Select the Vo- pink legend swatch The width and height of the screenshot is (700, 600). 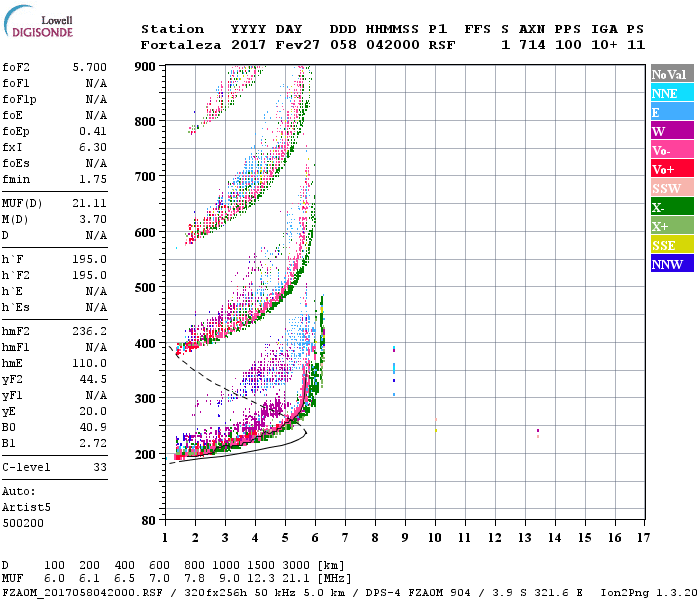pyautogui.click(x=672, y=150)
